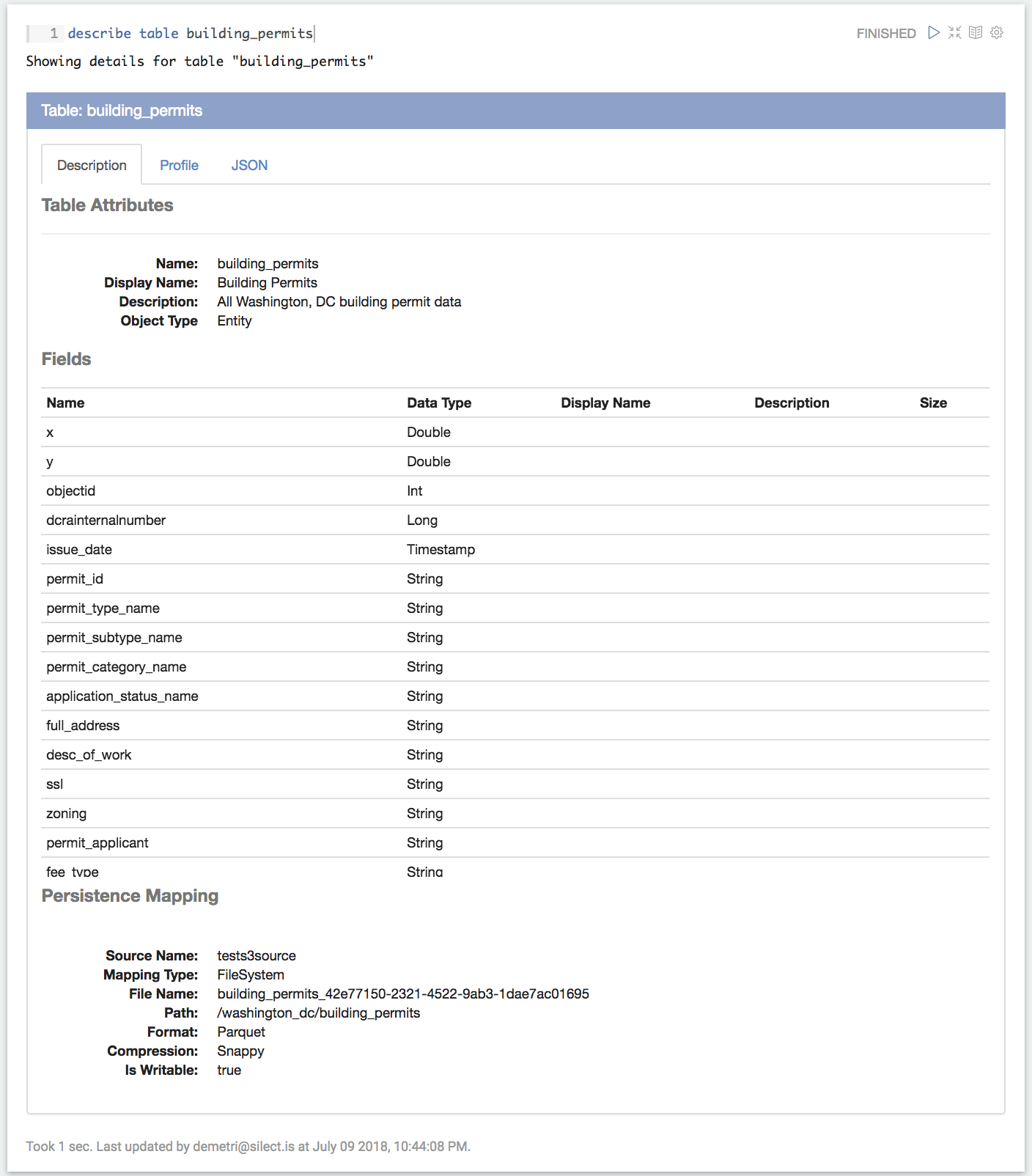Image resolution: width=1032 pixels, height=1176 pixels.
Task: Select the Is Writable value 'true'
Action: pos(229,1070)
